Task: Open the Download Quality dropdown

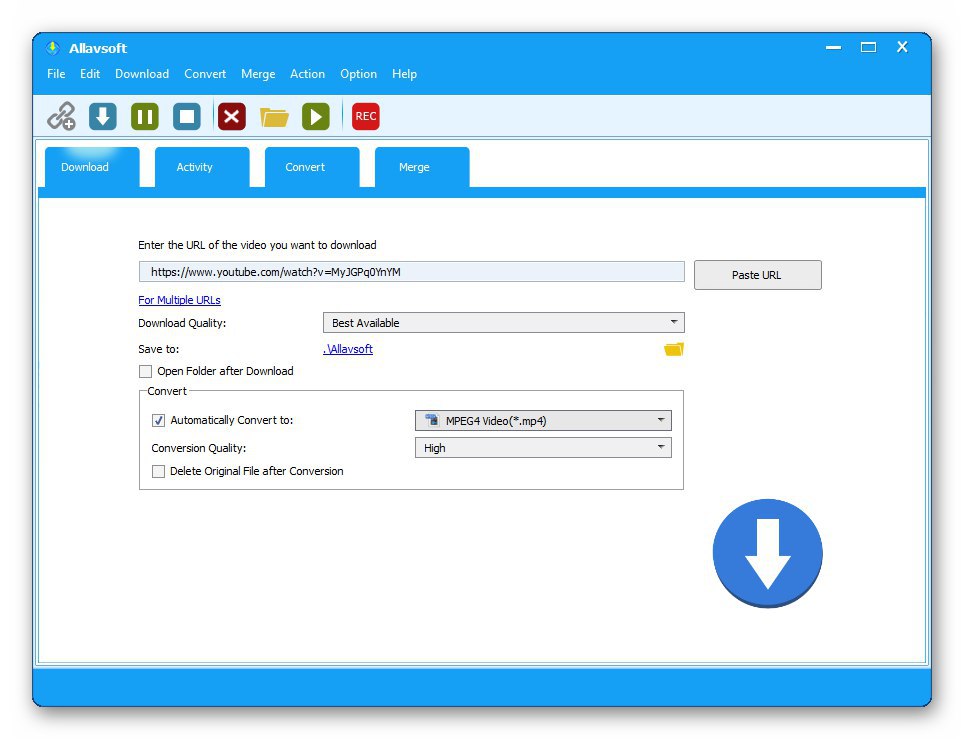Action: point(504,323)
